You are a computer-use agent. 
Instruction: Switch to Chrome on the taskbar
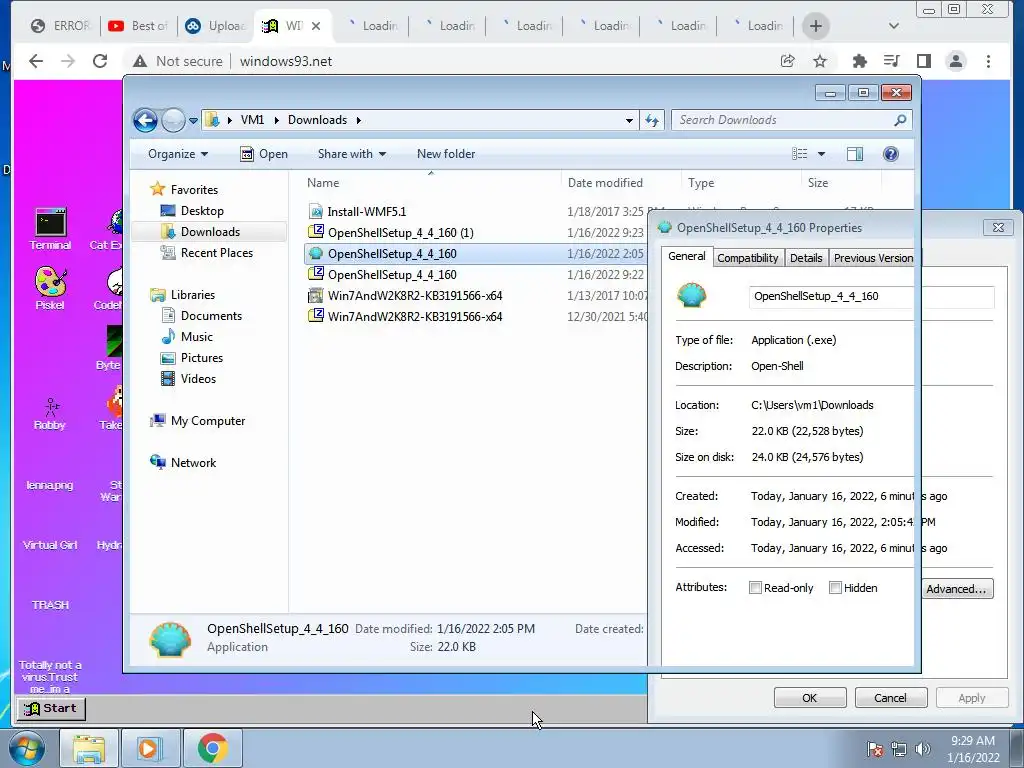[x=212, y=748]
